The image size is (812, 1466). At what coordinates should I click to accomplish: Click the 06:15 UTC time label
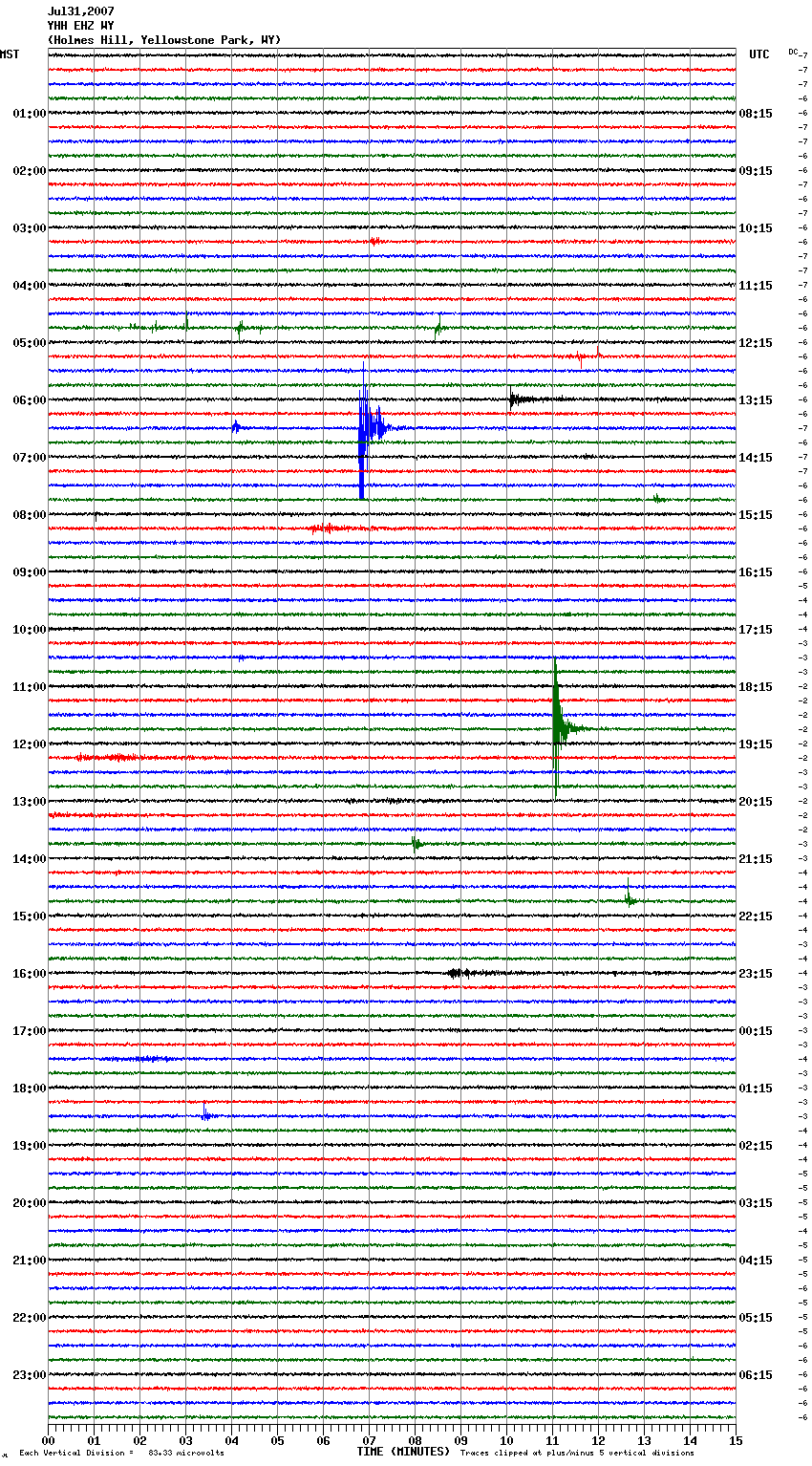756,1375
